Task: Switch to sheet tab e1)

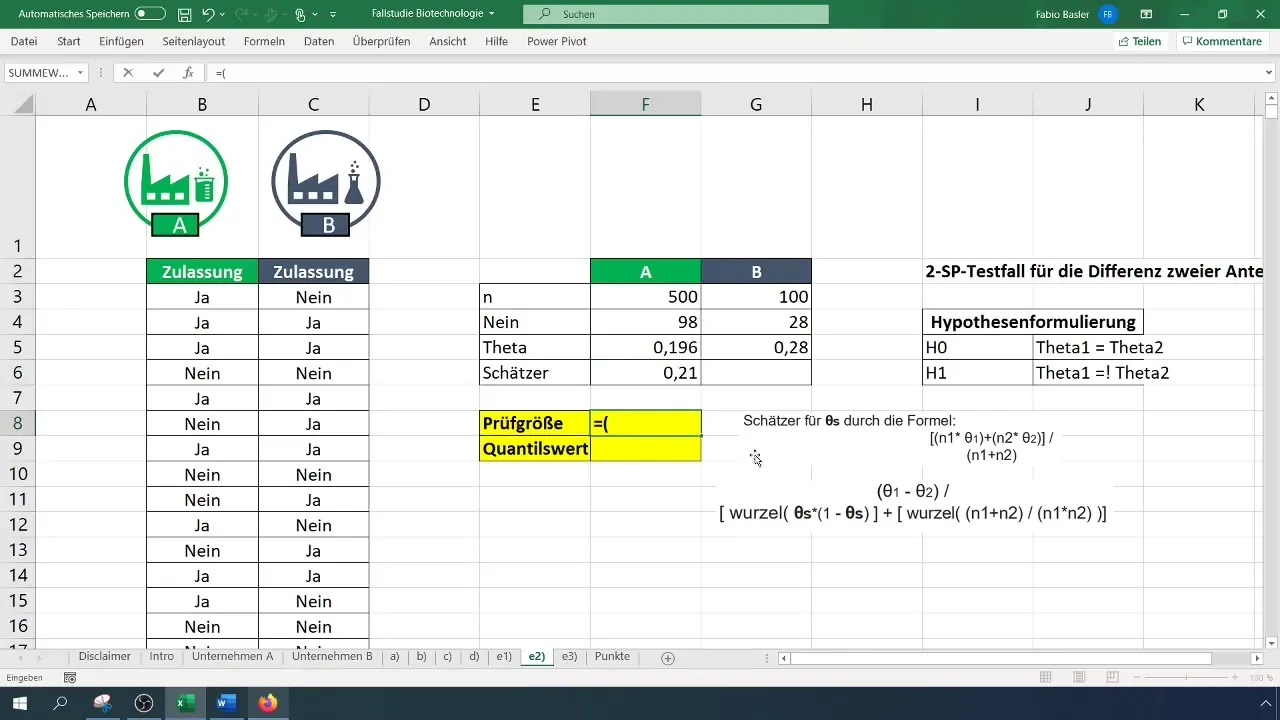Action: coord(504,657)
